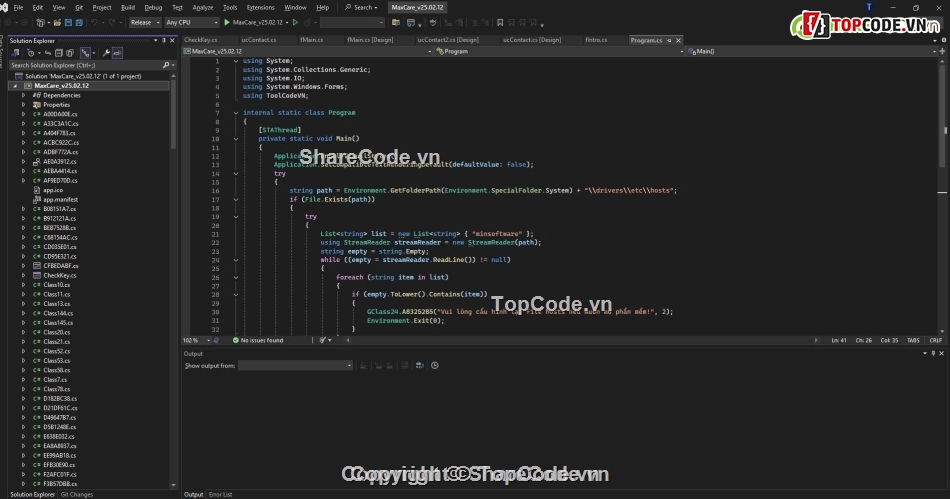Select app.ico in Solution Explorer

pos(53,190)
